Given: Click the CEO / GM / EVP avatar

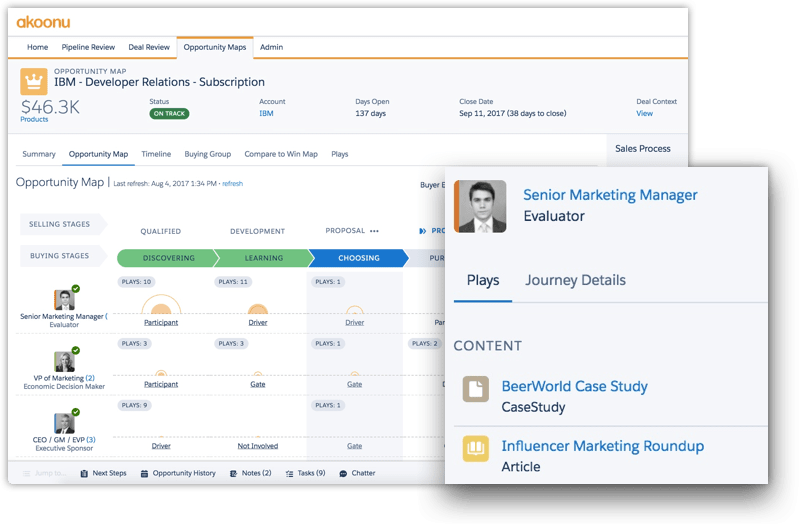Looking at the screenshot, I should (64, 424).
